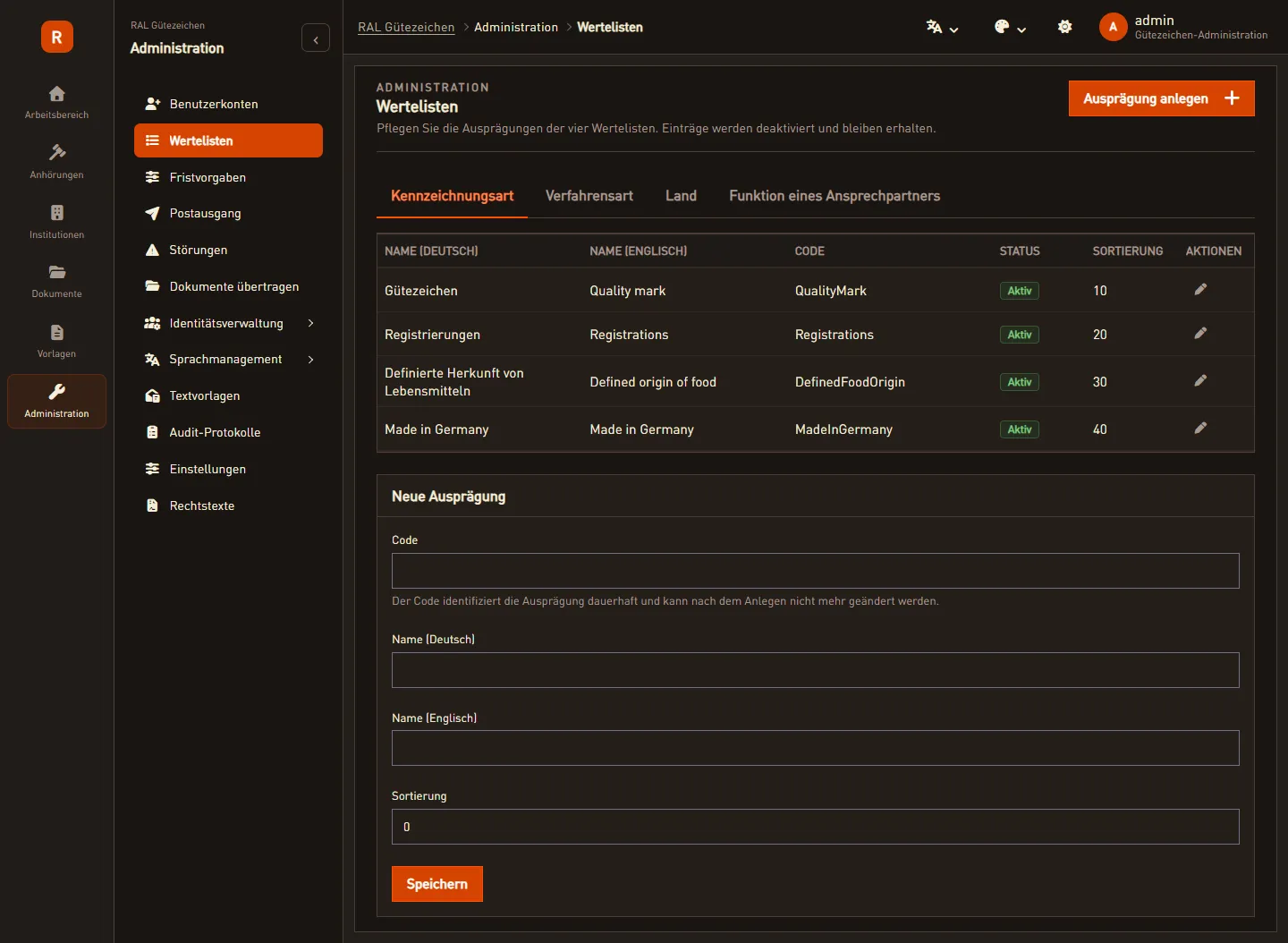Select the Administration wrench icon

pyautogui.click(x=56, y=392)
